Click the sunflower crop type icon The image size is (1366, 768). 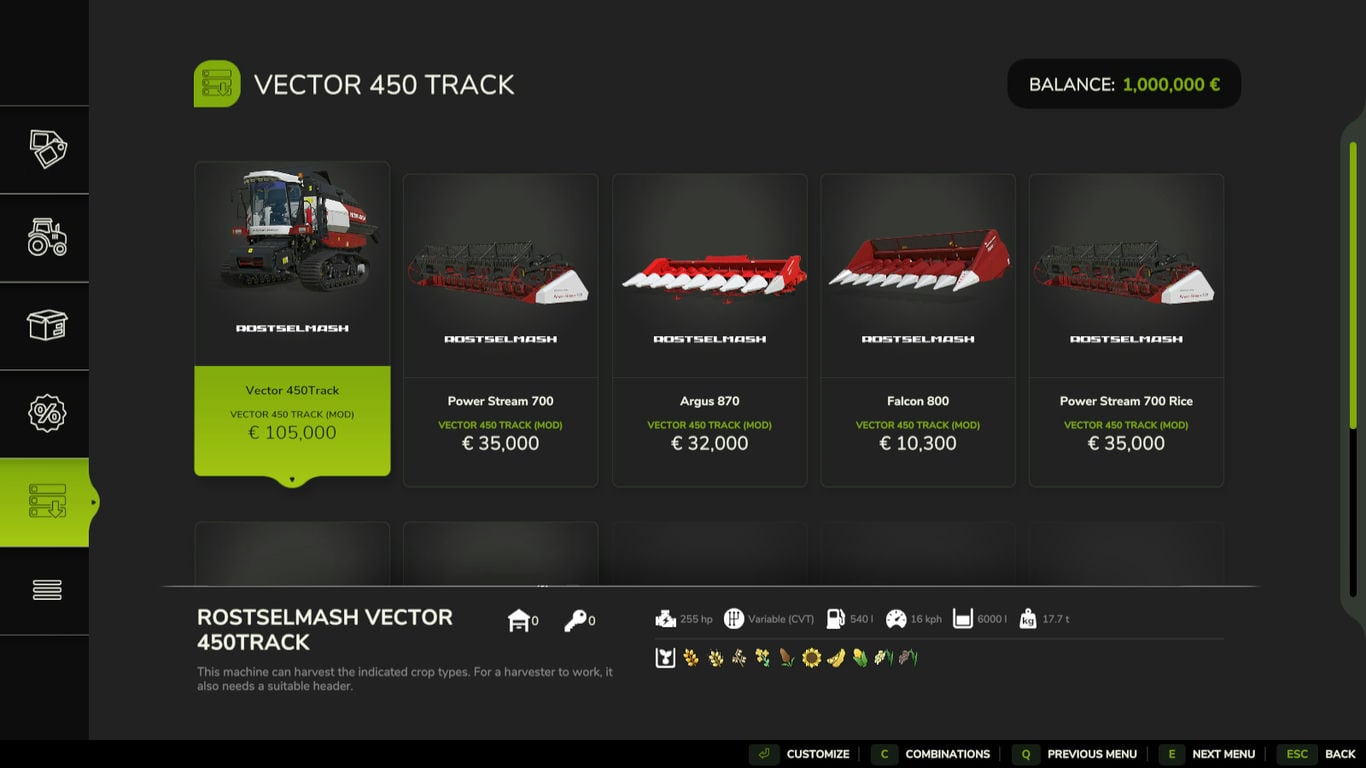coord(811,658)
